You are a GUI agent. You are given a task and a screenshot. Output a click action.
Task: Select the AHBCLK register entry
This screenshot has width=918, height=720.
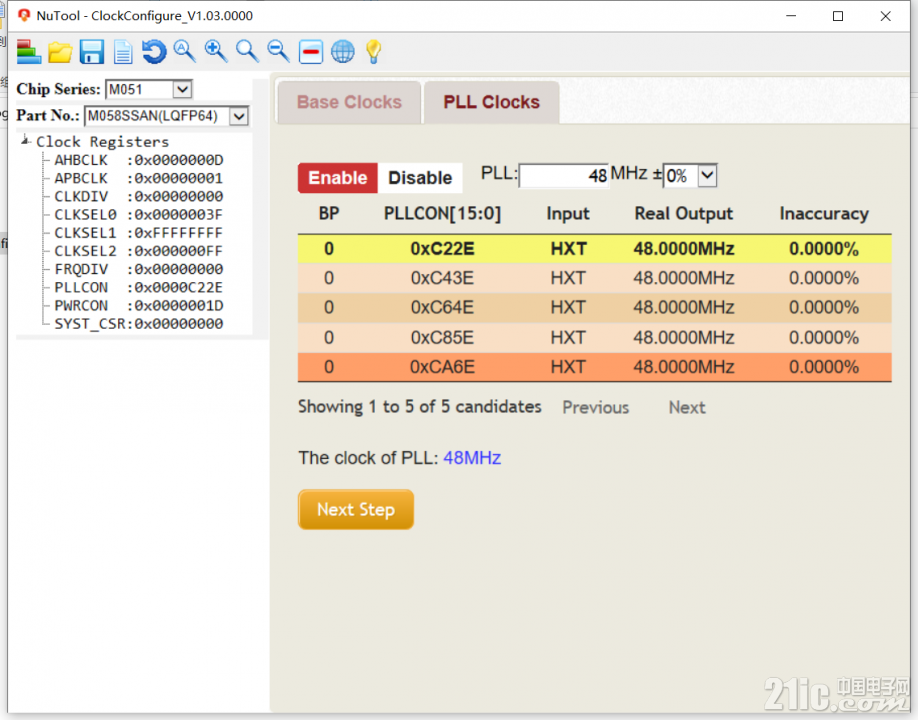pos(139,160)
